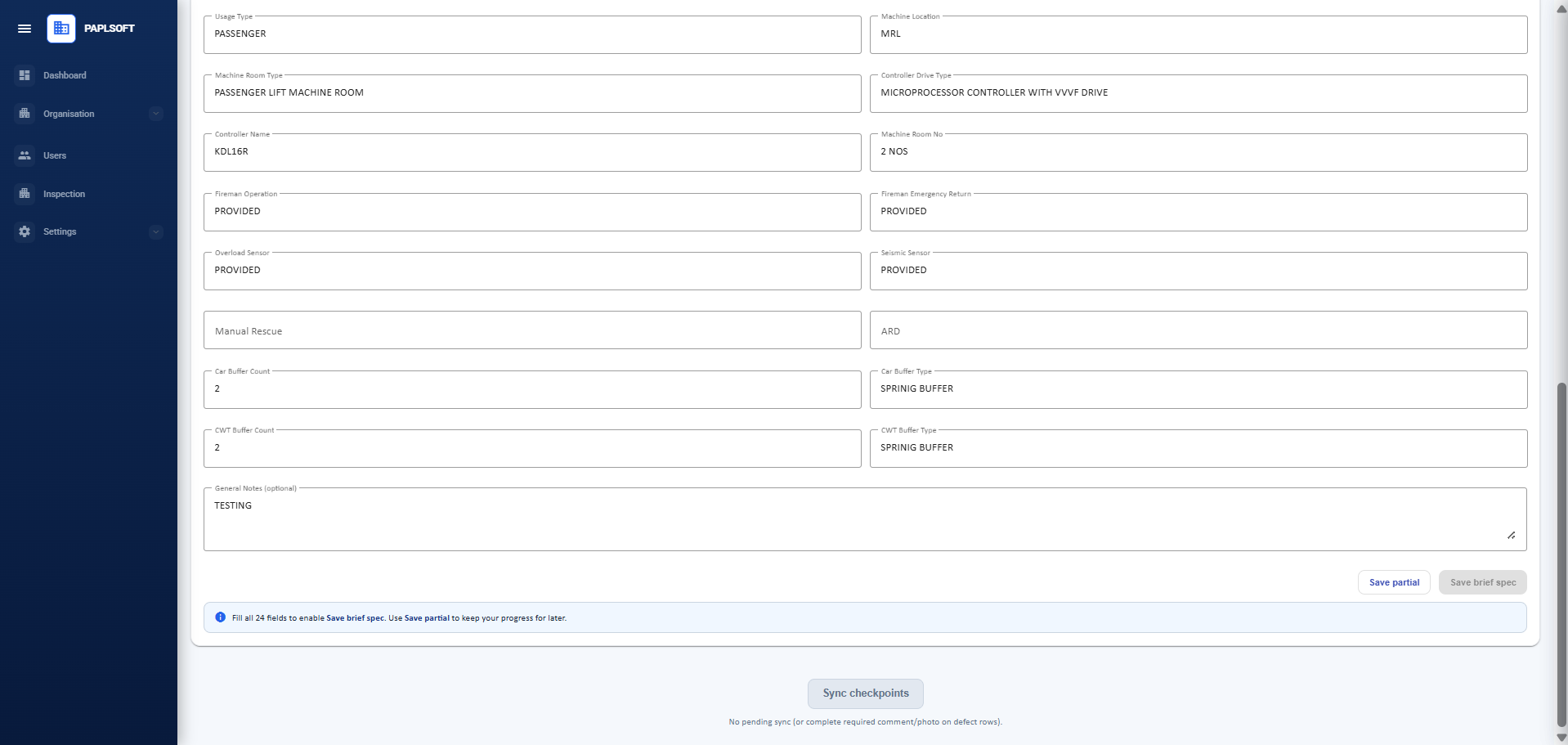Focus the Controller Name input field

[532, 152]
